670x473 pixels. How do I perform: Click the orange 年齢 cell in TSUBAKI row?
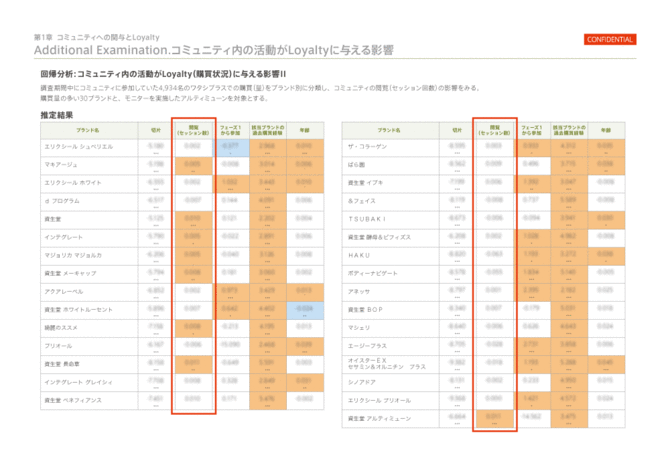coord(606,220)
